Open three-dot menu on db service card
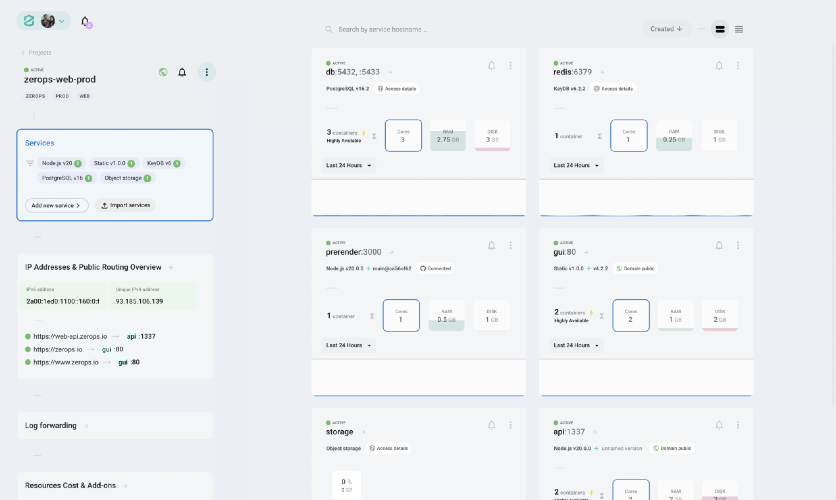The width and height of the screenshot is (836, 500). point(510,66)
